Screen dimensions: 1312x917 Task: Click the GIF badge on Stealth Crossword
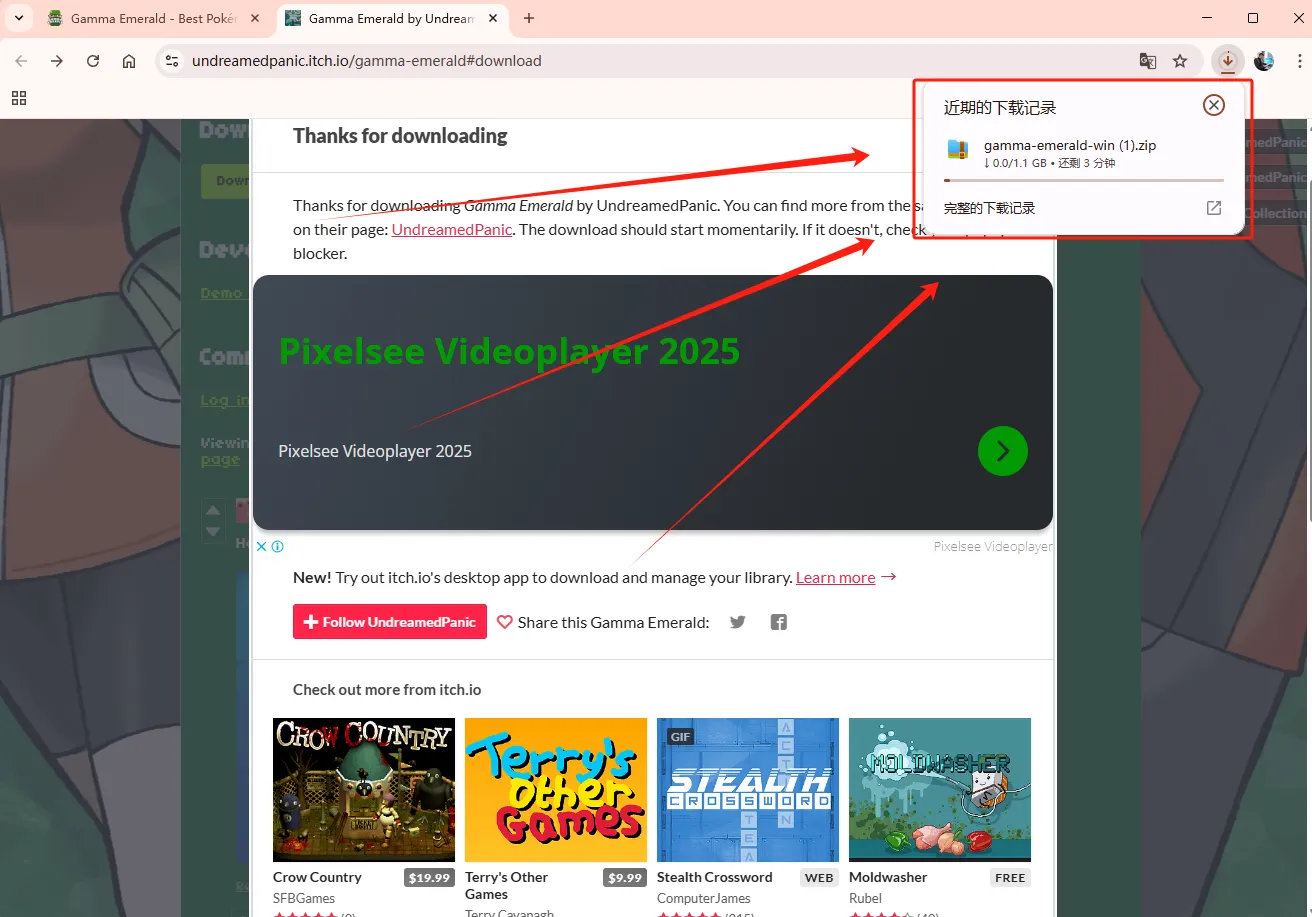tap(680, 736)
